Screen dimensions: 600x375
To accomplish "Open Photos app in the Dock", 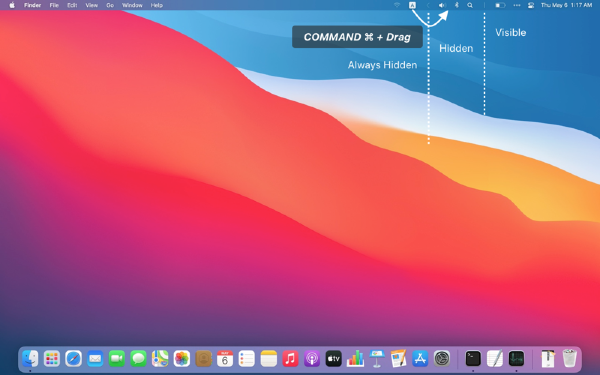I will pyautogui.click(x=182, y=359).
